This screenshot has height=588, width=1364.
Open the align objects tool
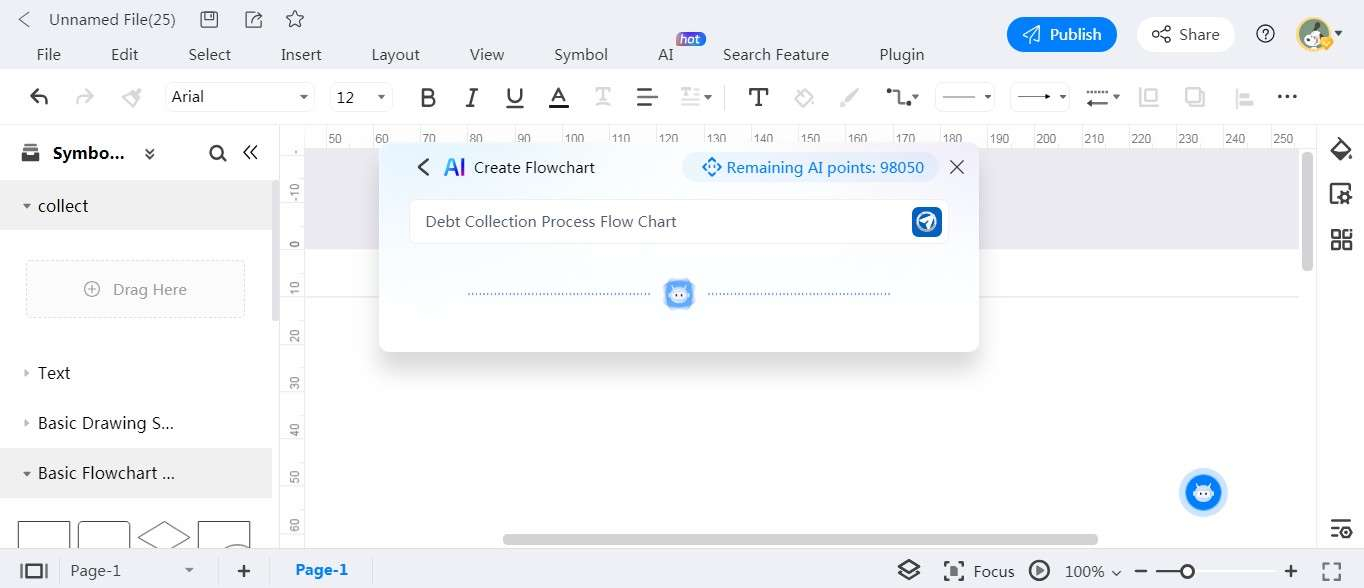pos(1243,97)
